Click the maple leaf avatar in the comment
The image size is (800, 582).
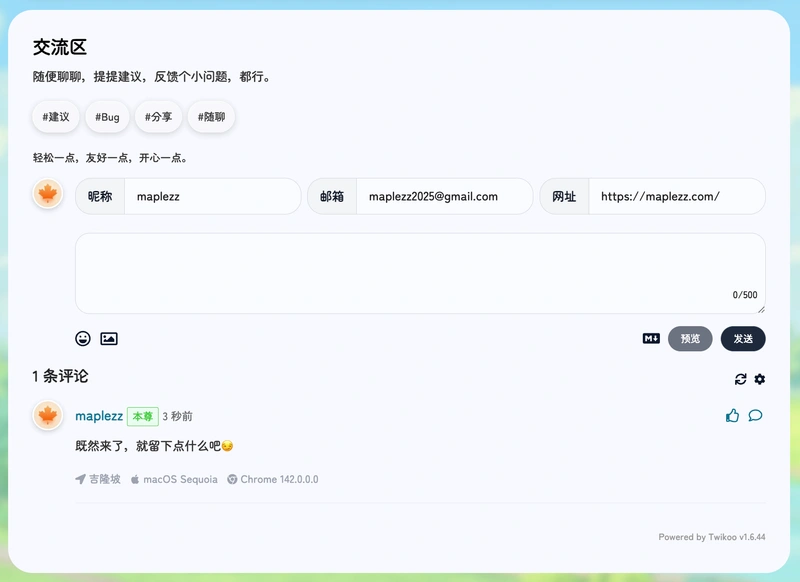(x=46, y=418)
